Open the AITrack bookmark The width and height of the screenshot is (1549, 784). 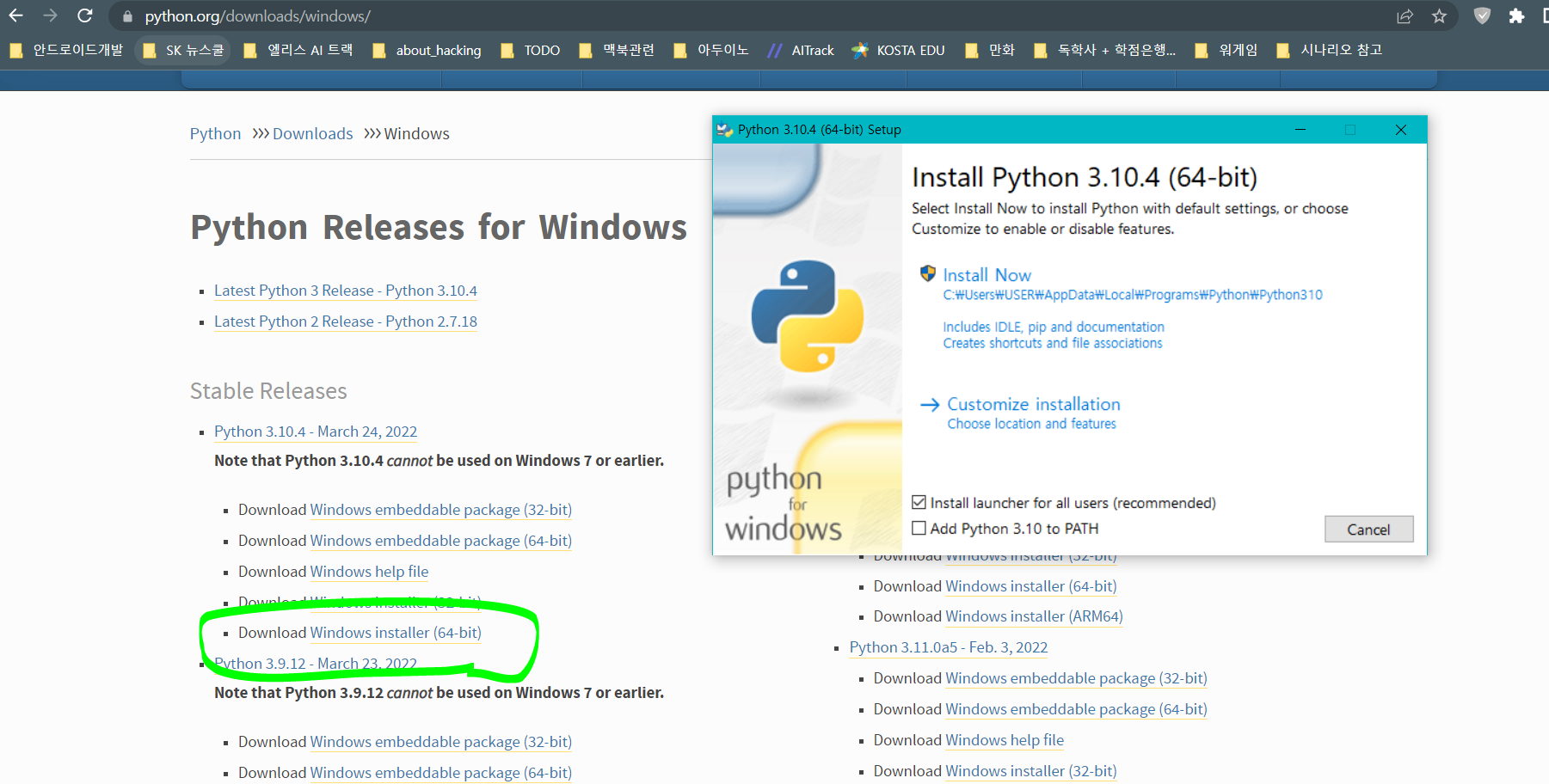(x=801, y=50)
